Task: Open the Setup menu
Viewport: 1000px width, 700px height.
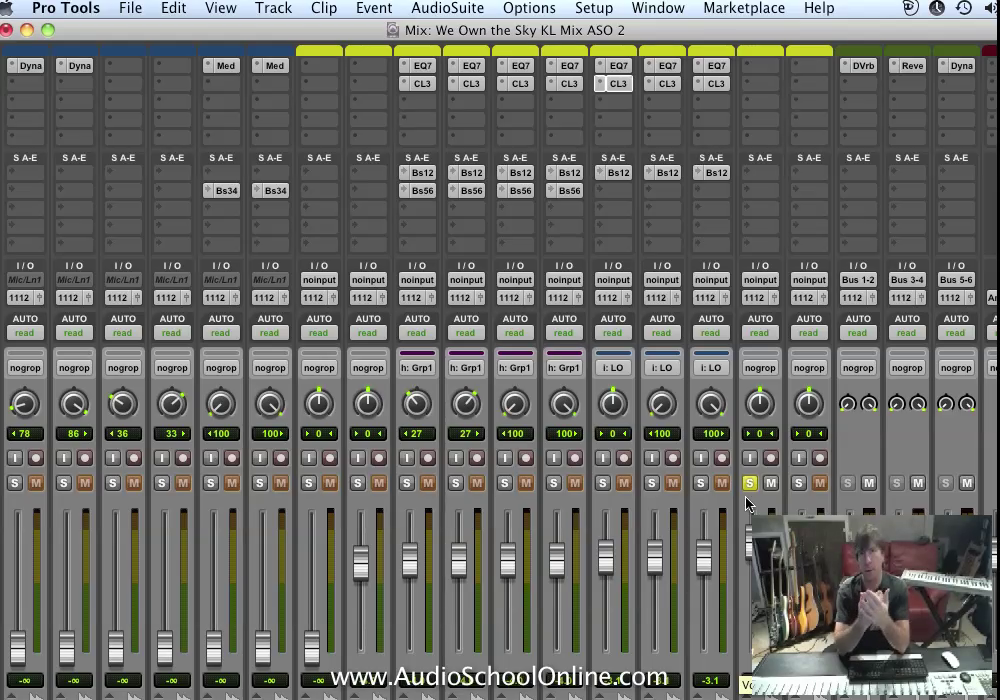Action: pyautogui.click(x=594, y=8)
